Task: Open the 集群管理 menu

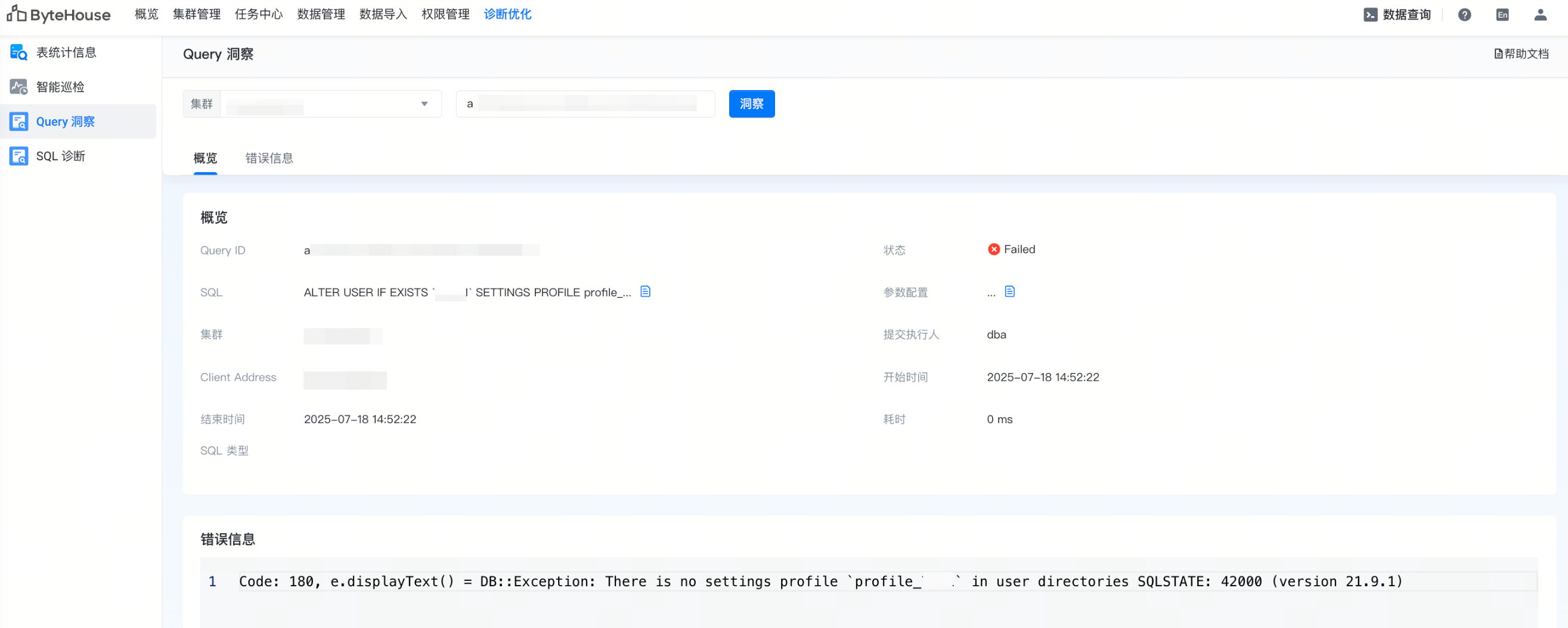Action: [197, 14]
